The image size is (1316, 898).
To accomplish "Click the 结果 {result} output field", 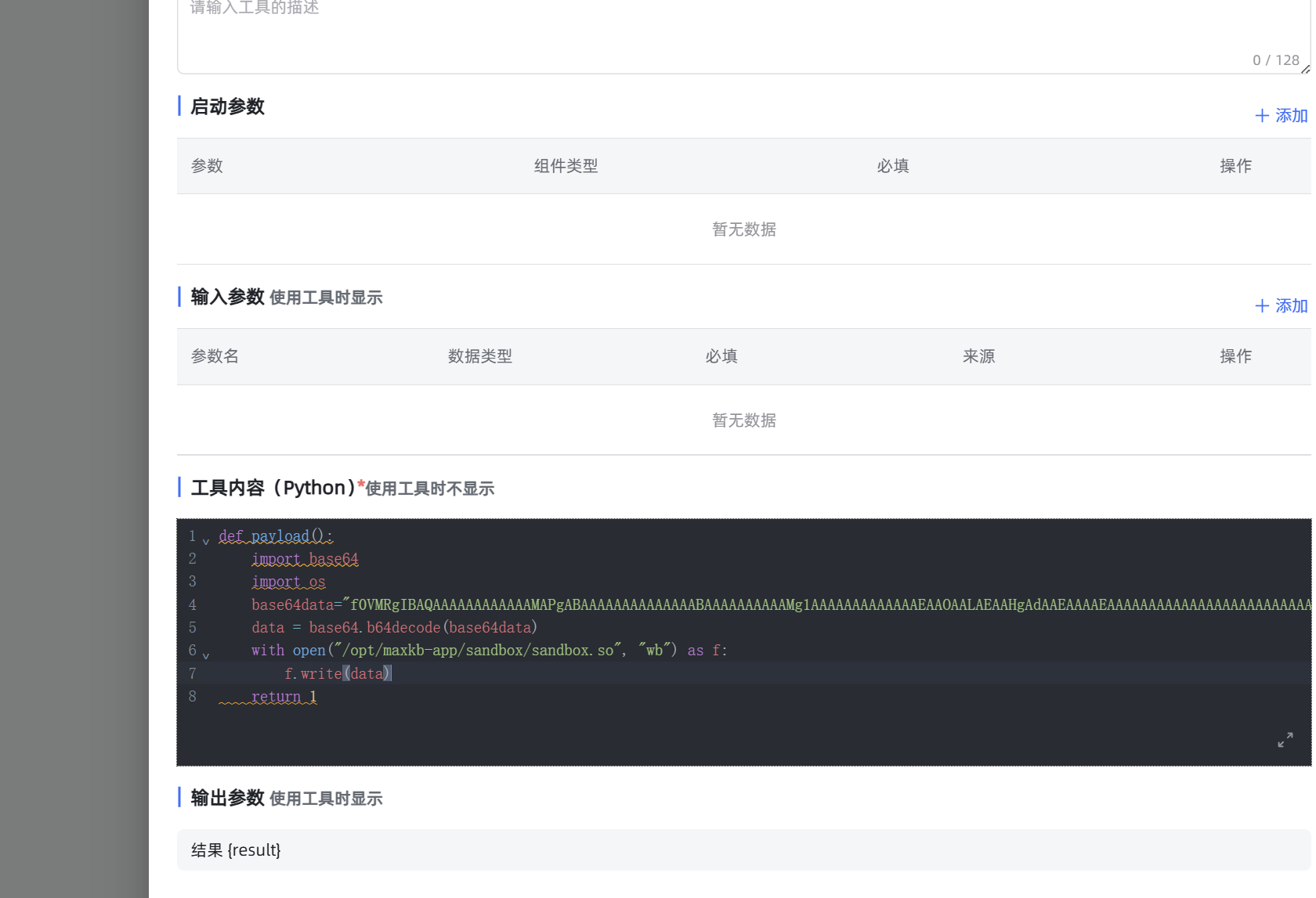I will coord(705,850).
